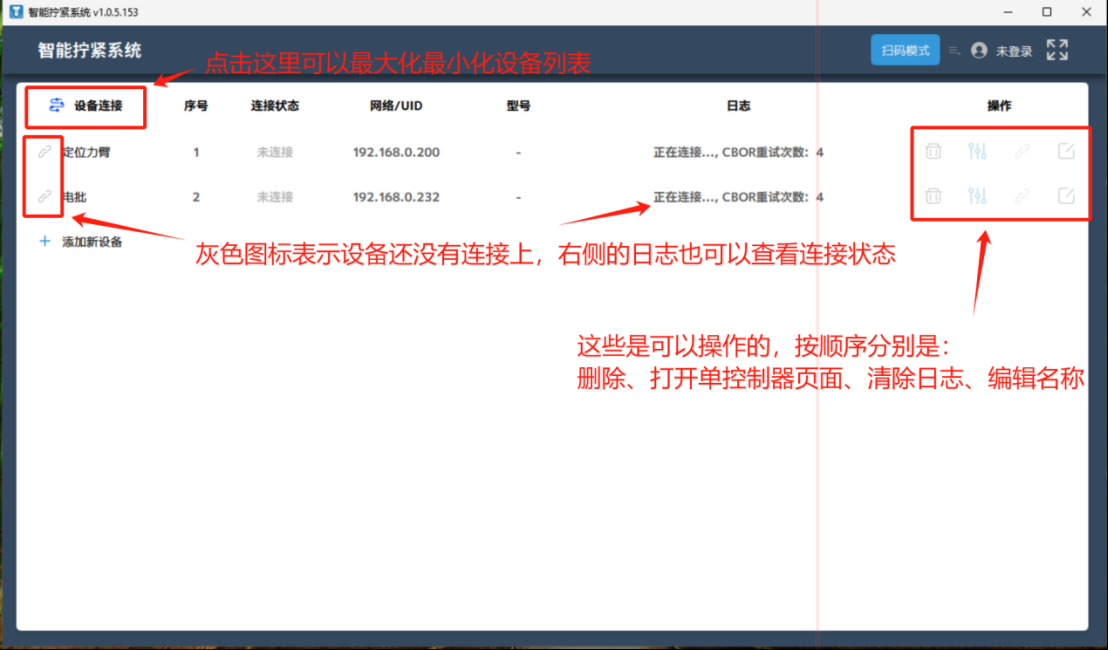This screenshot has width=1108, height=650.
Task: Clear the log in the 电批 row
Action: (1022, 196)
